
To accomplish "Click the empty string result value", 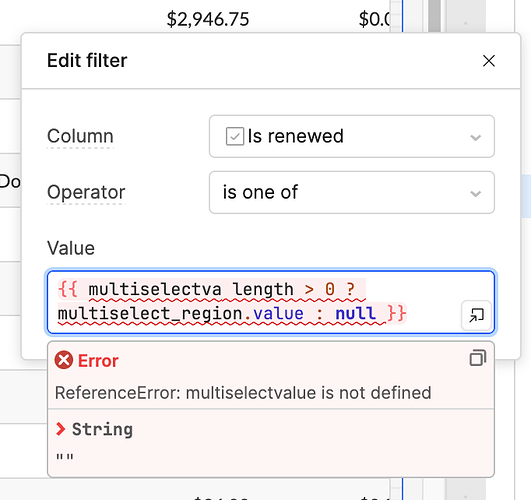I will click(65, 457).
